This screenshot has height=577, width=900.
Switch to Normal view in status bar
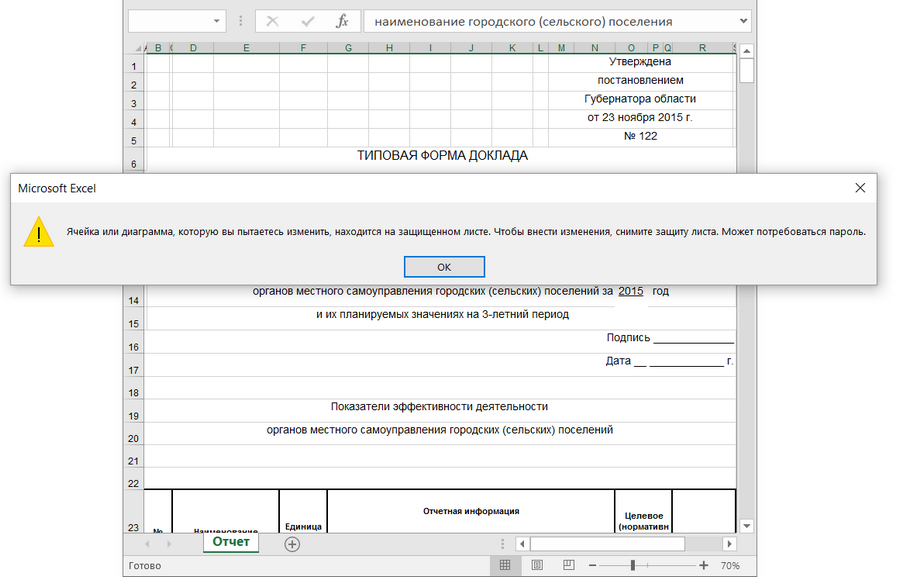point(505,565)
